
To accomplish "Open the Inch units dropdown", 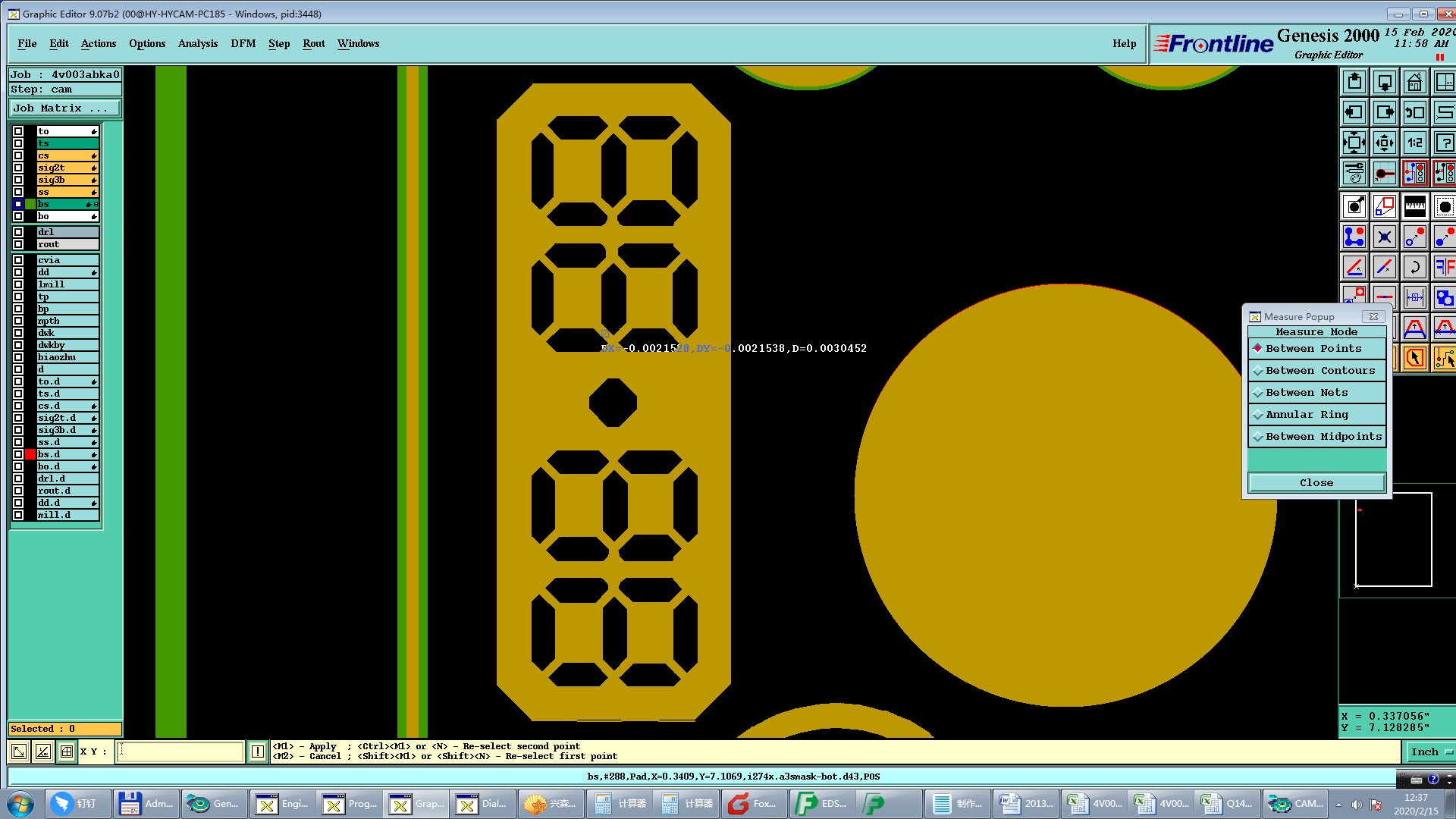I will 1429,752.
